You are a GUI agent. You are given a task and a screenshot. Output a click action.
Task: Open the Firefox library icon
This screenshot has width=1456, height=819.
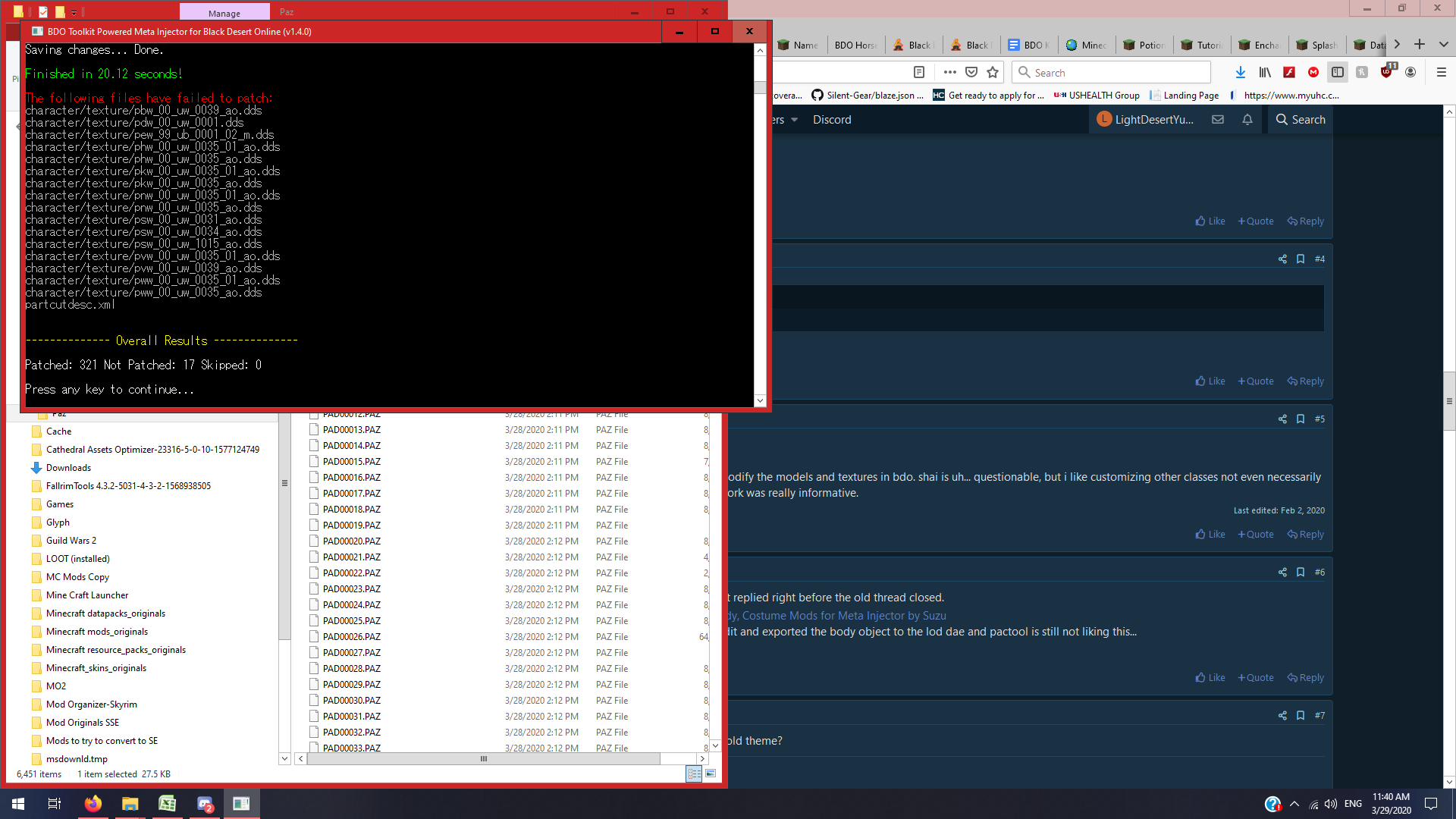click(x=1264, y=72)
